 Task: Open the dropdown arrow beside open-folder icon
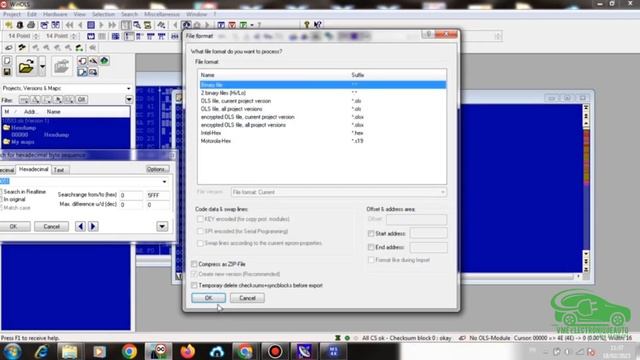pyautogui.click(x=42, y=66)
